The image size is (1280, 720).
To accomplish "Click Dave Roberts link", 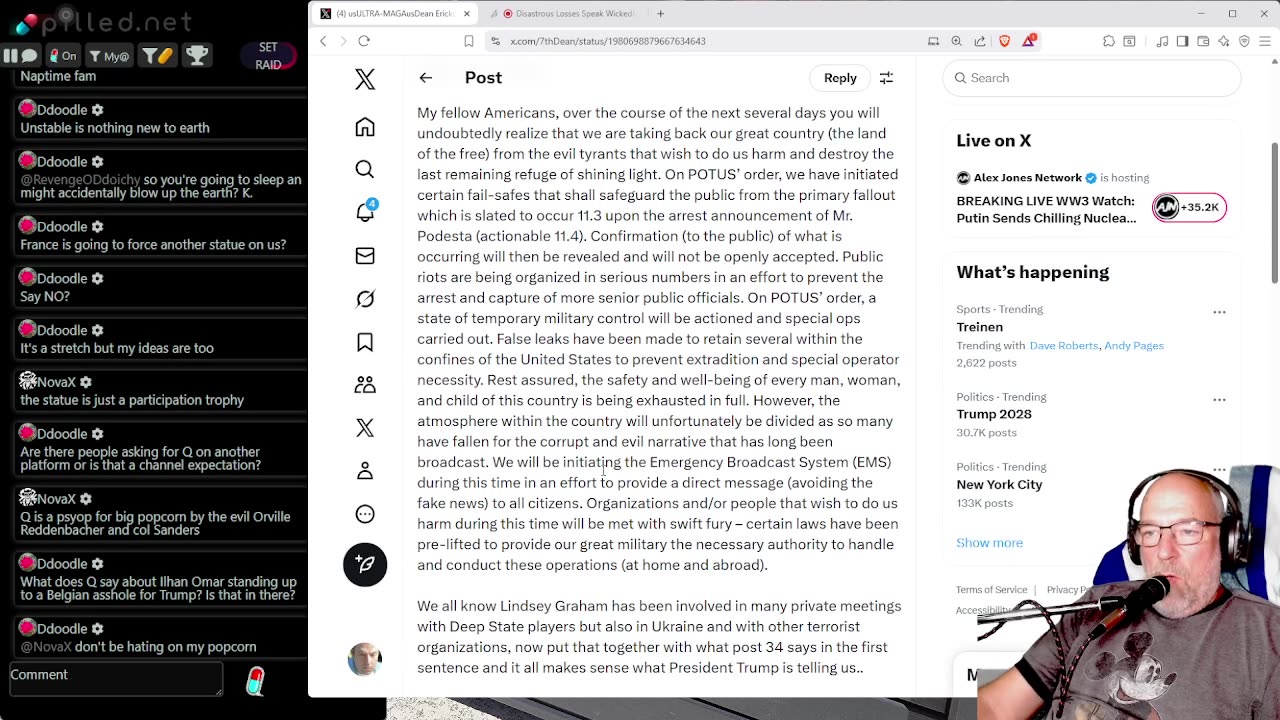I will 1063,345.
